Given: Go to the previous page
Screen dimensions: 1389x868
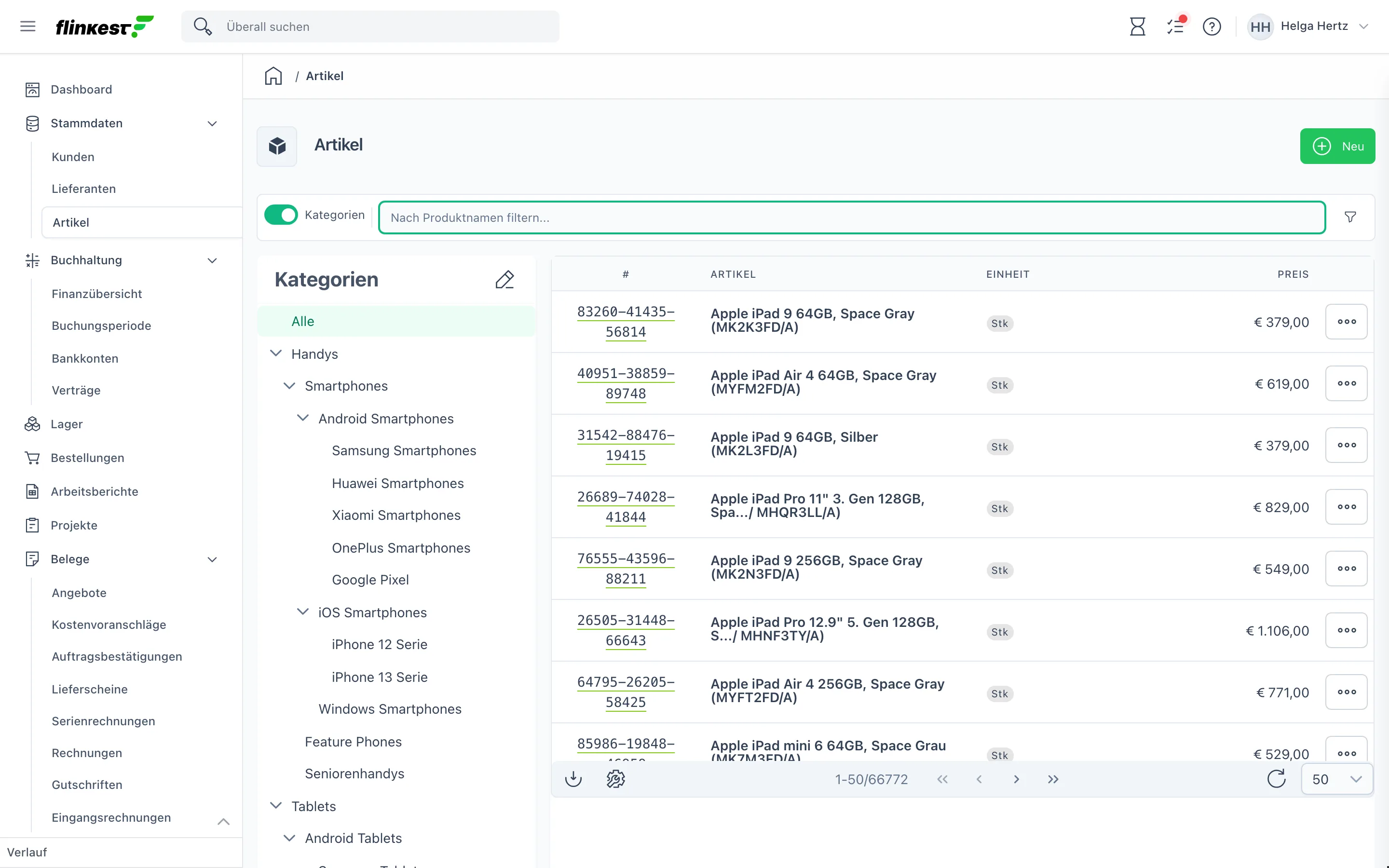Looking at the screenshot, I should [x=979, y=779].
